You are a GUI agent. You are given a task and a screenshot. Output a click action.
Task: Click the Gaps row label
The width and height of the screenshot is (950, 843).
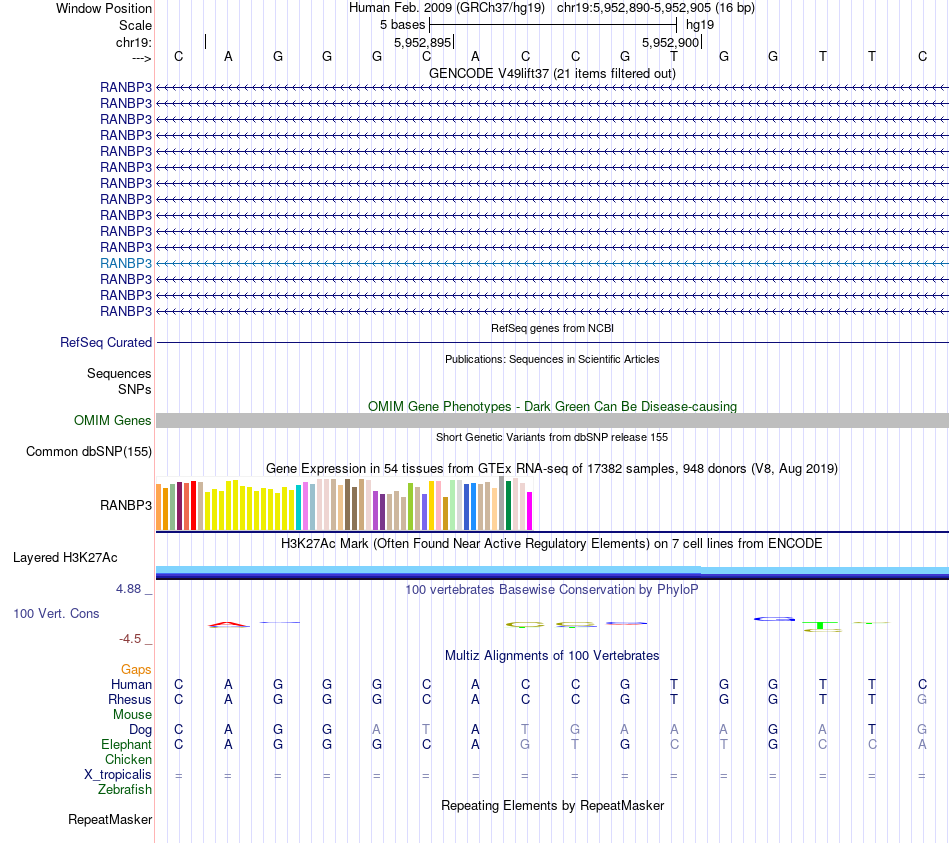click(x=136, y=669)
